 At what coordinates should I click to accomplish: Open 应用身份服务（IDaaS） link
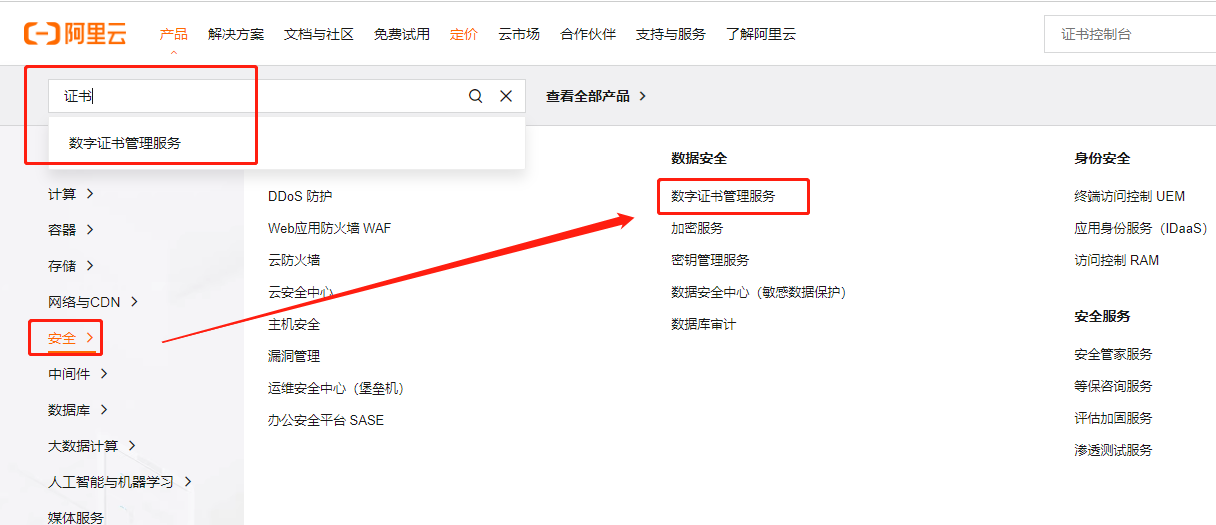tap(1141, 228)
